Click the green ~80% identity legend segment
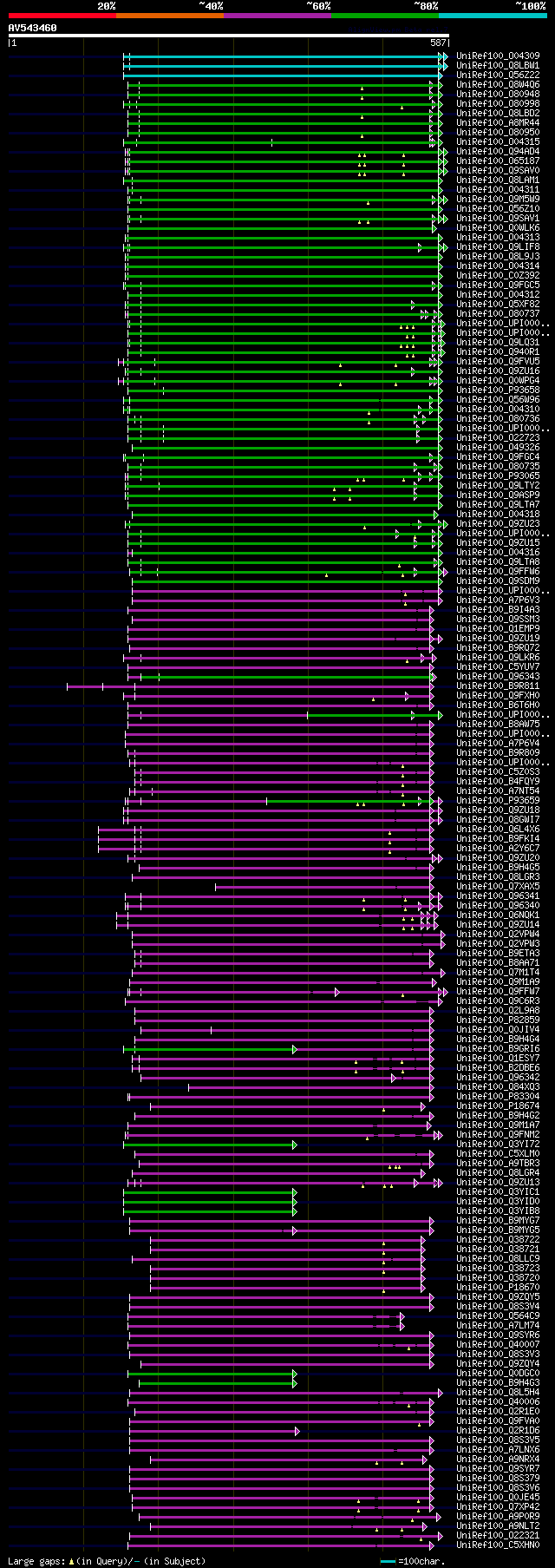The width and height of the screenshot is (555, 1568). pyautogui.click(x=384, y=16)
